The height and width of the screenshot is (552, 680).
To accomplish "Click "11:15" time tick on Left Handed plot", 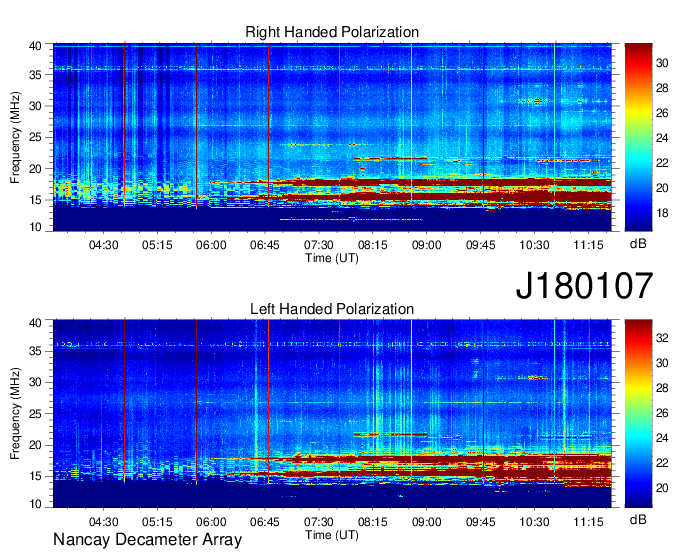I will click(x=588, y=522).
